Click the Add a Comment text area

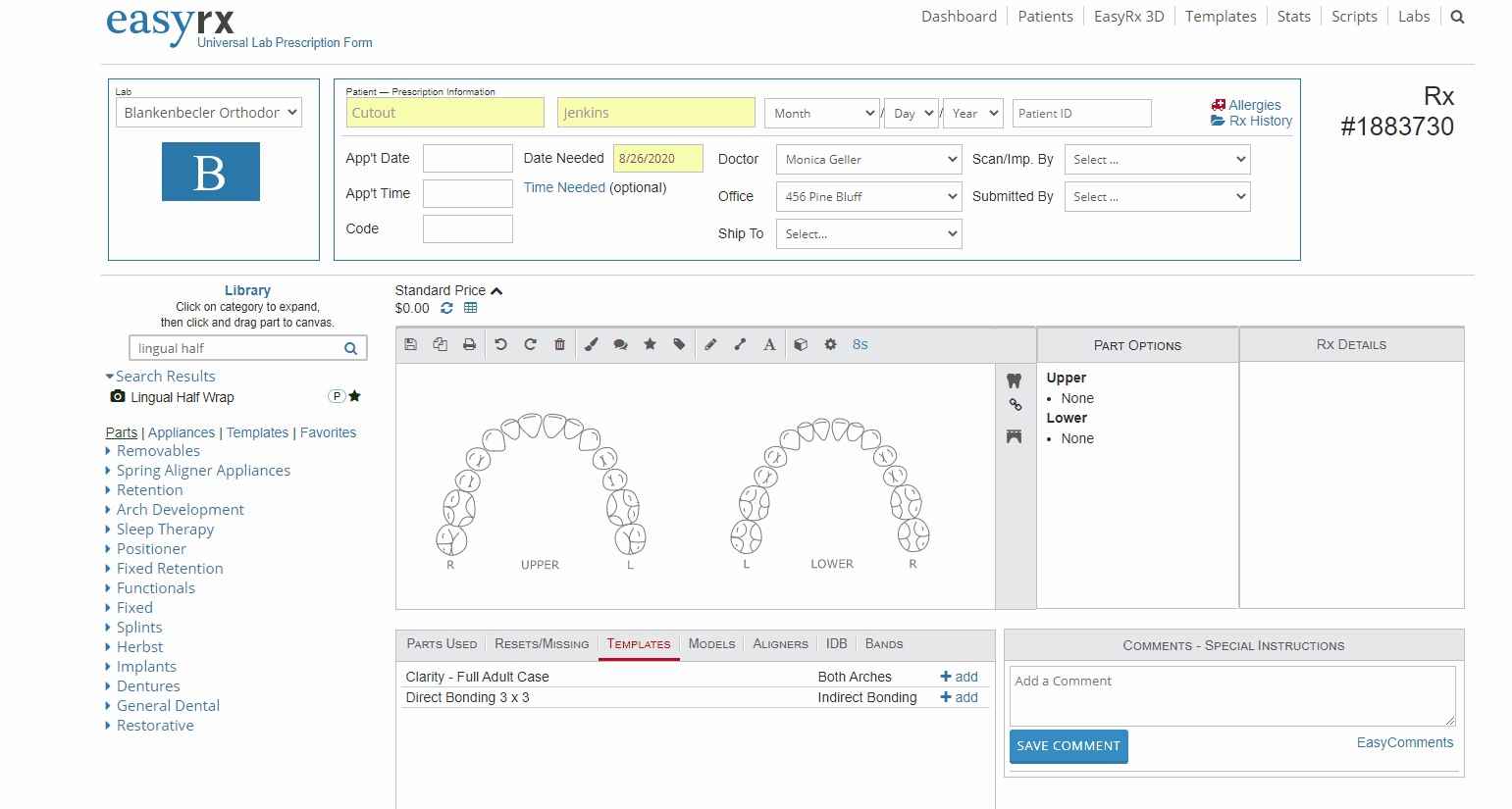pos(1232,696)
